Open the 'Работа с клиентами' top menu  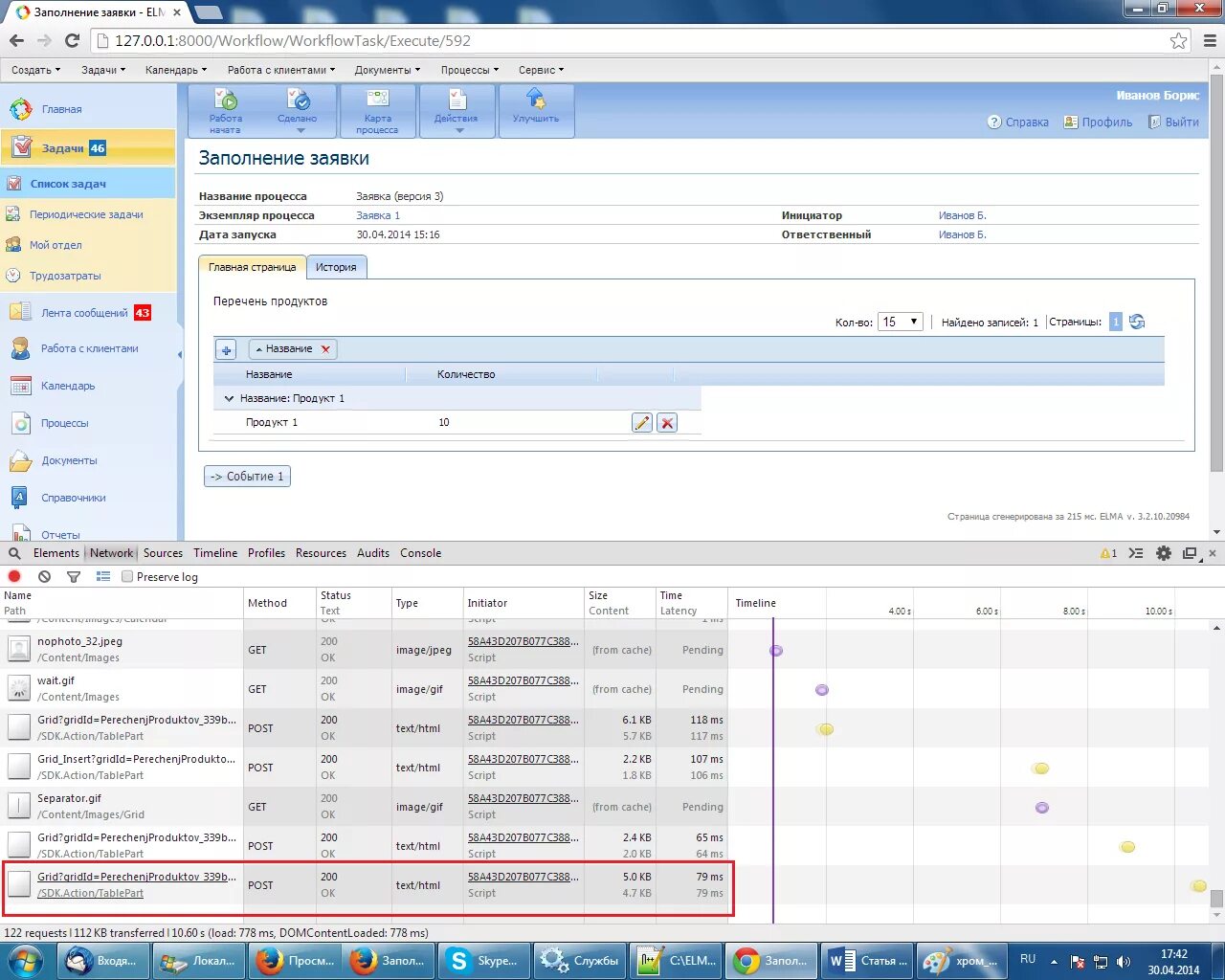coord(281,70)
